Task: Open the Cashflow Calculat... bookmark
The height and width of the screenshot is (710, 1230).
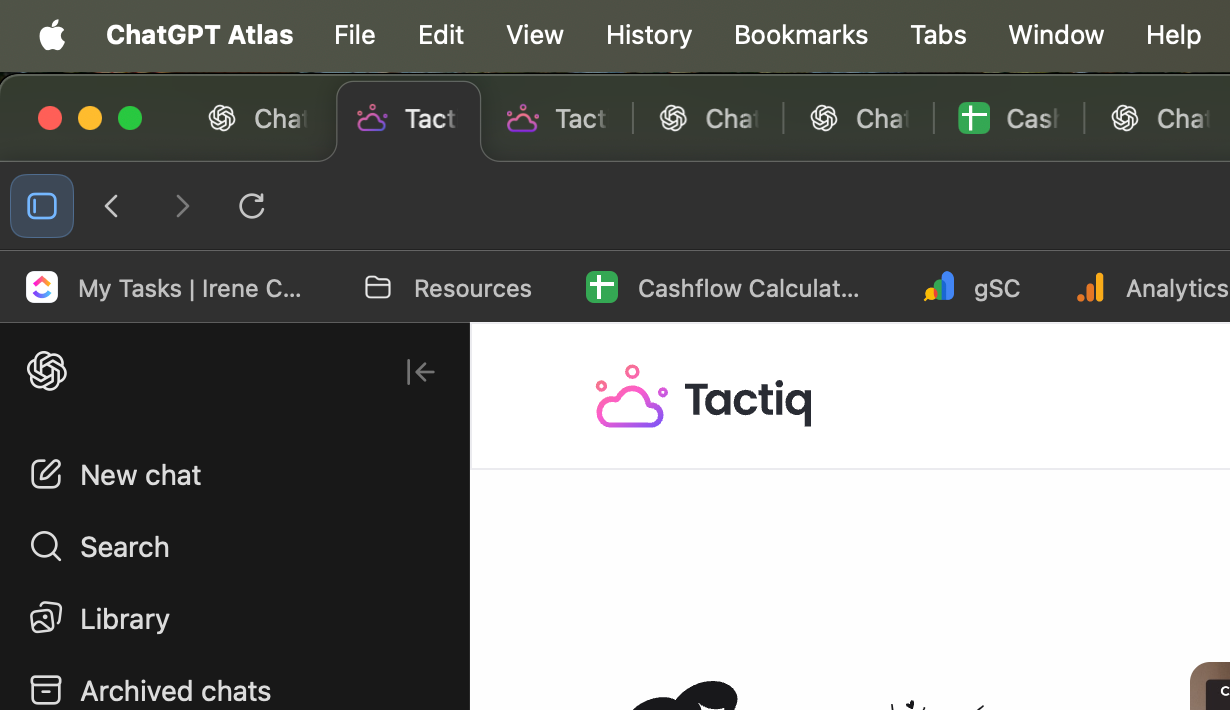Action: [x=723, y=288]
